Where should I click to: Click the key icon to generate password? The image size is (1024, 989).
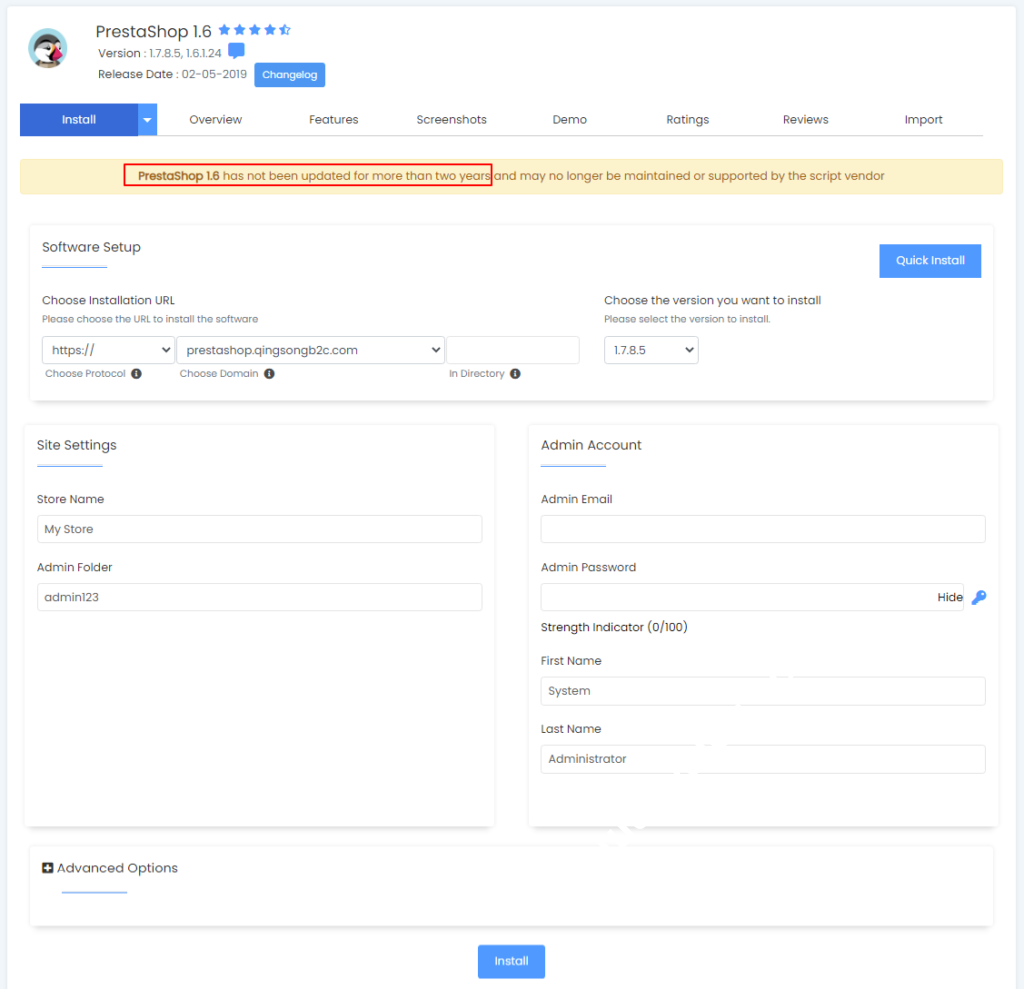coord(979,597)
